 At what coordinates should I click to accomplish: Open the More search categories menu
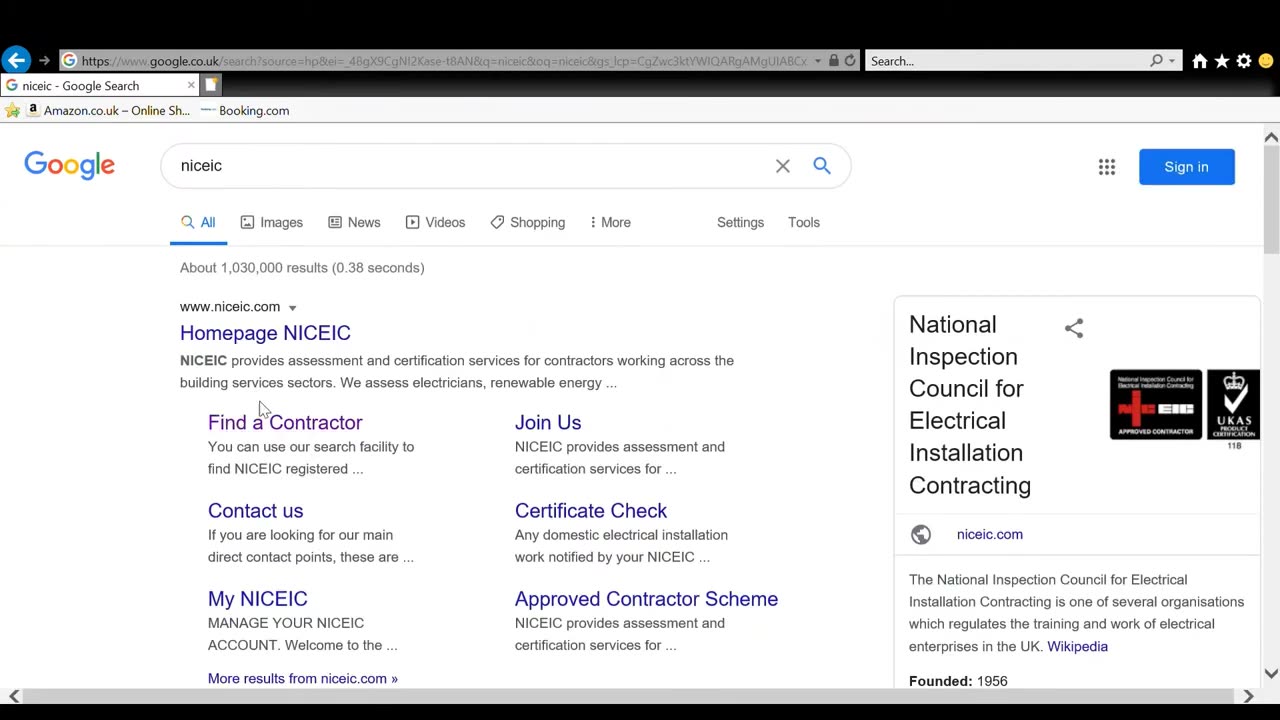click(x=610, y=222)
